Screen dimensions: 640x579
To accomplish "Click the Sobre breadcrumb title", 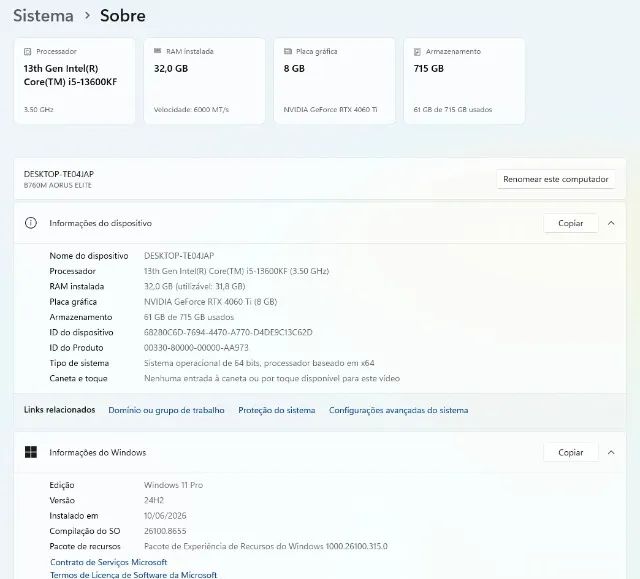I will (x=123, y=16).
